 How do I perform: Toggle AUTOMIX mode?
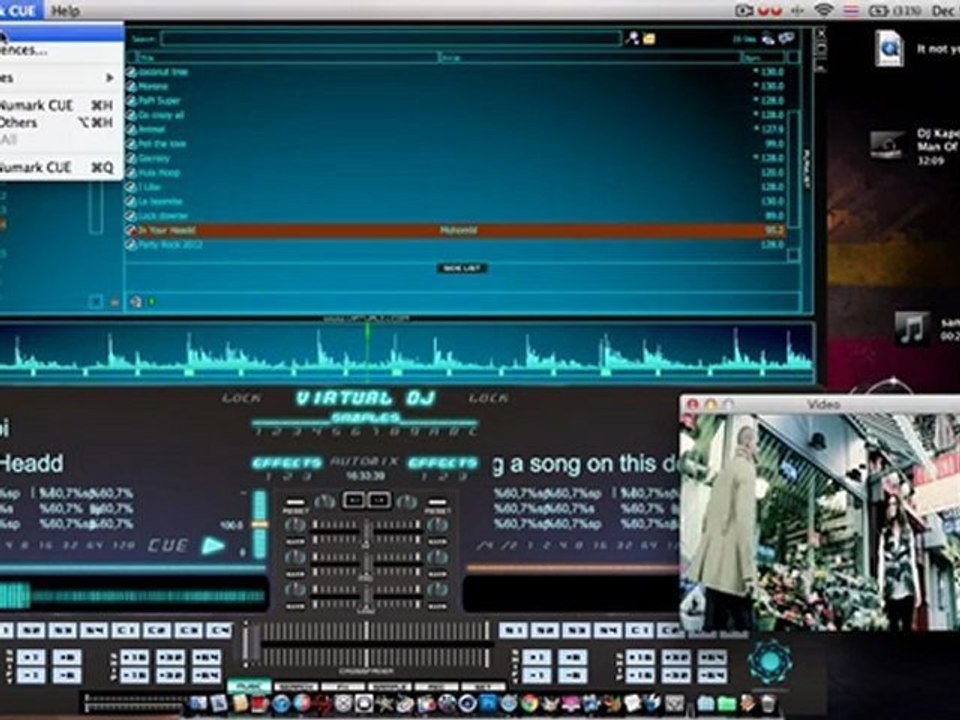point(365,462)
